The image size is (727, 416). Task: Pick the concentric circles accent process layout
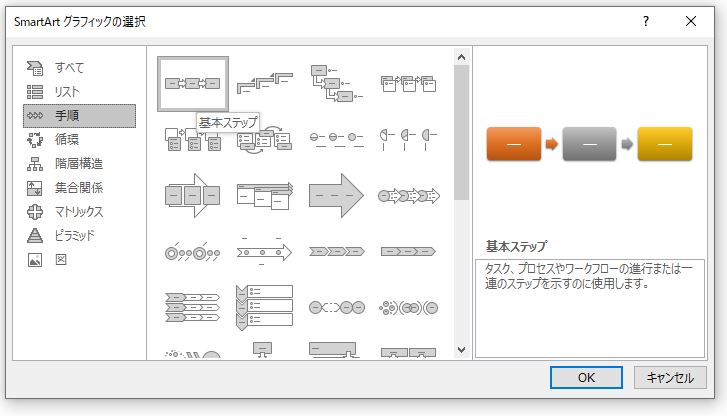[x=193, y=252]
